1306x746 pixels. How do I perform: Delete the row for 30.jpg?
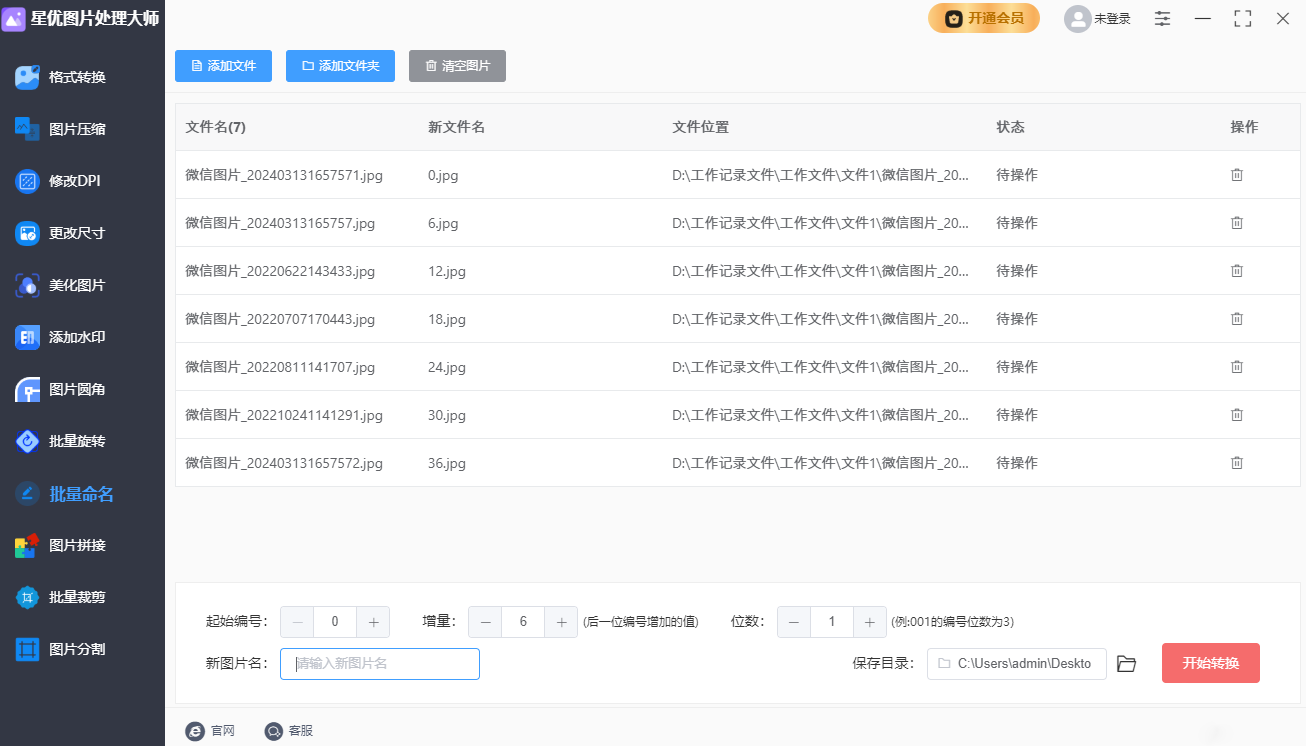coord(1237,415)
